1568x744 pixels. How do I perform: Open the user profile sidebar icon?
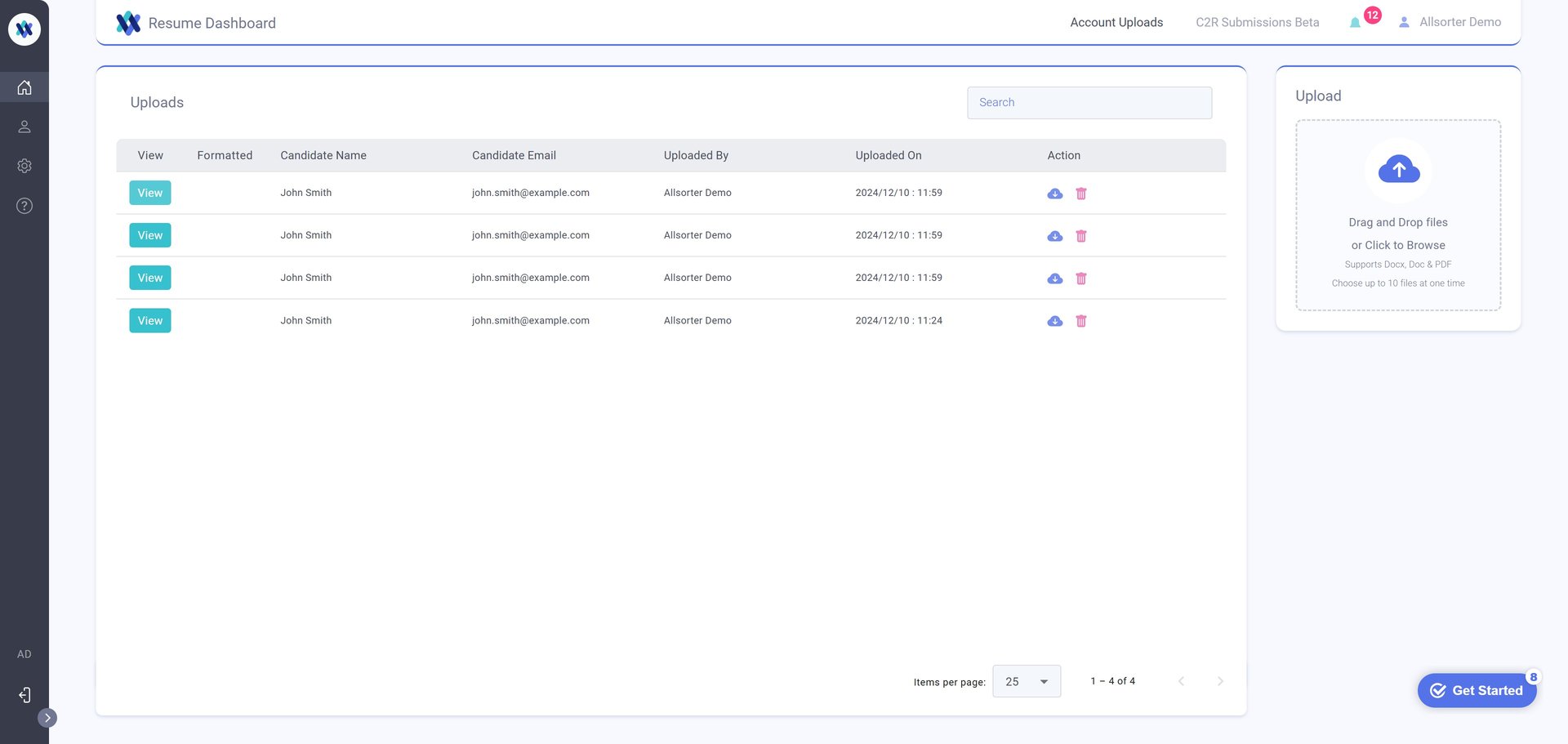[24, 127]
